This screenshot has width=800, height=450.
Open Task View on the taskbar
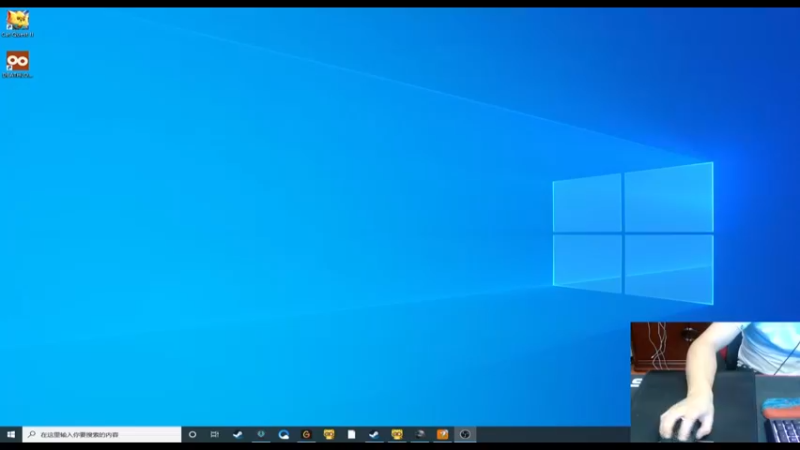point(215,434)
